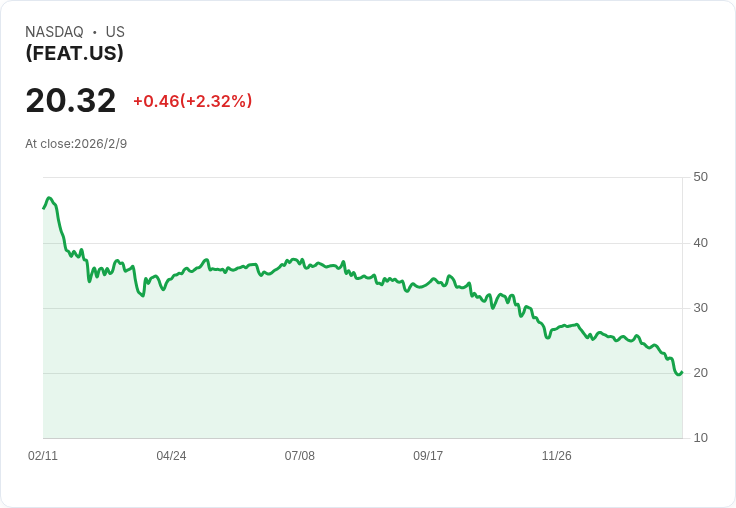Select the 07/08 x-axis date label

pyautogui.click(x=299, y=456)
